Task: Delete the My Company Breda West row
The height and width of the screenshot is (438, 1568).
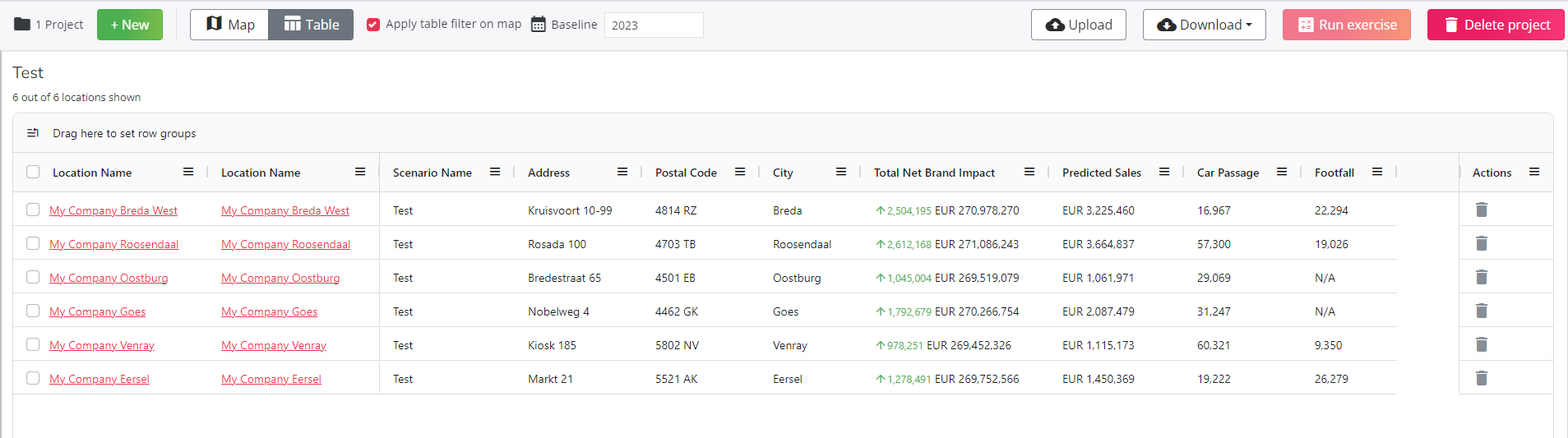Action: coord(1481,210)
